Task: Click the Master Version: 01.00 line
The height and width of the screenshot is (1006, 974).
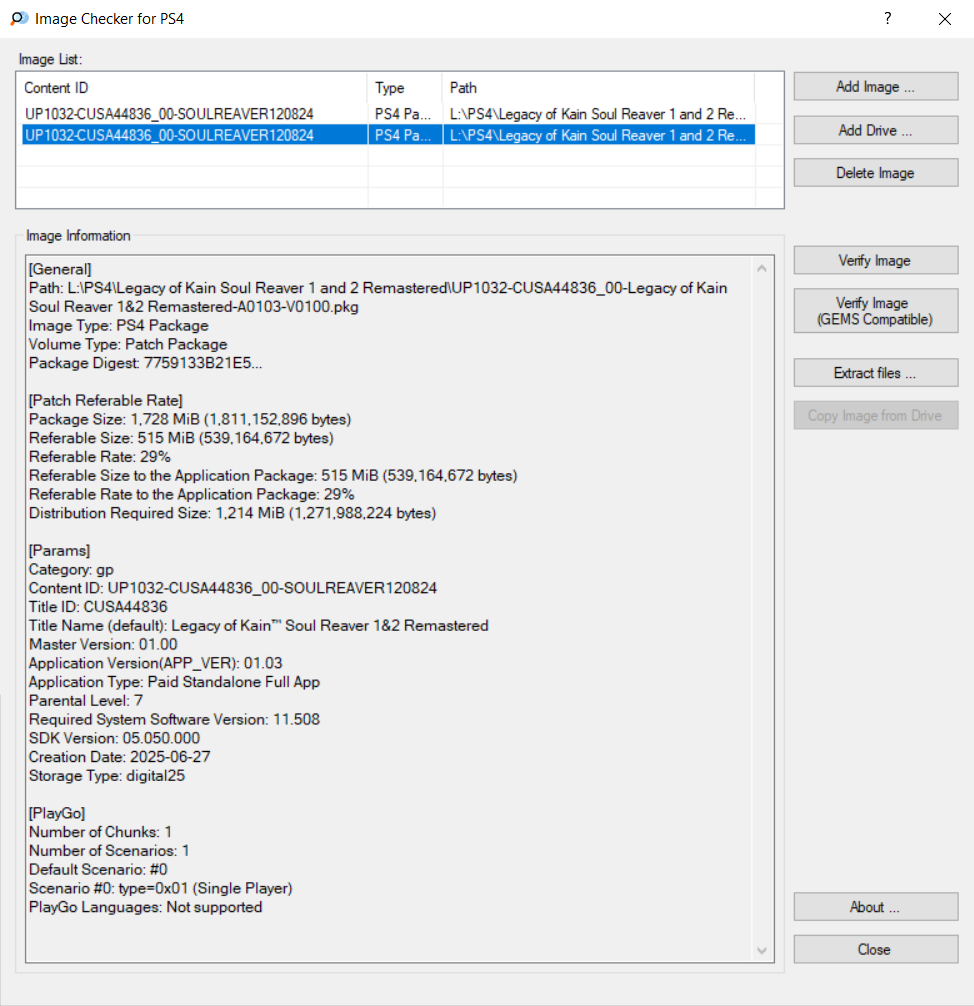Action: pyautogui.click(x=103, y=644)
